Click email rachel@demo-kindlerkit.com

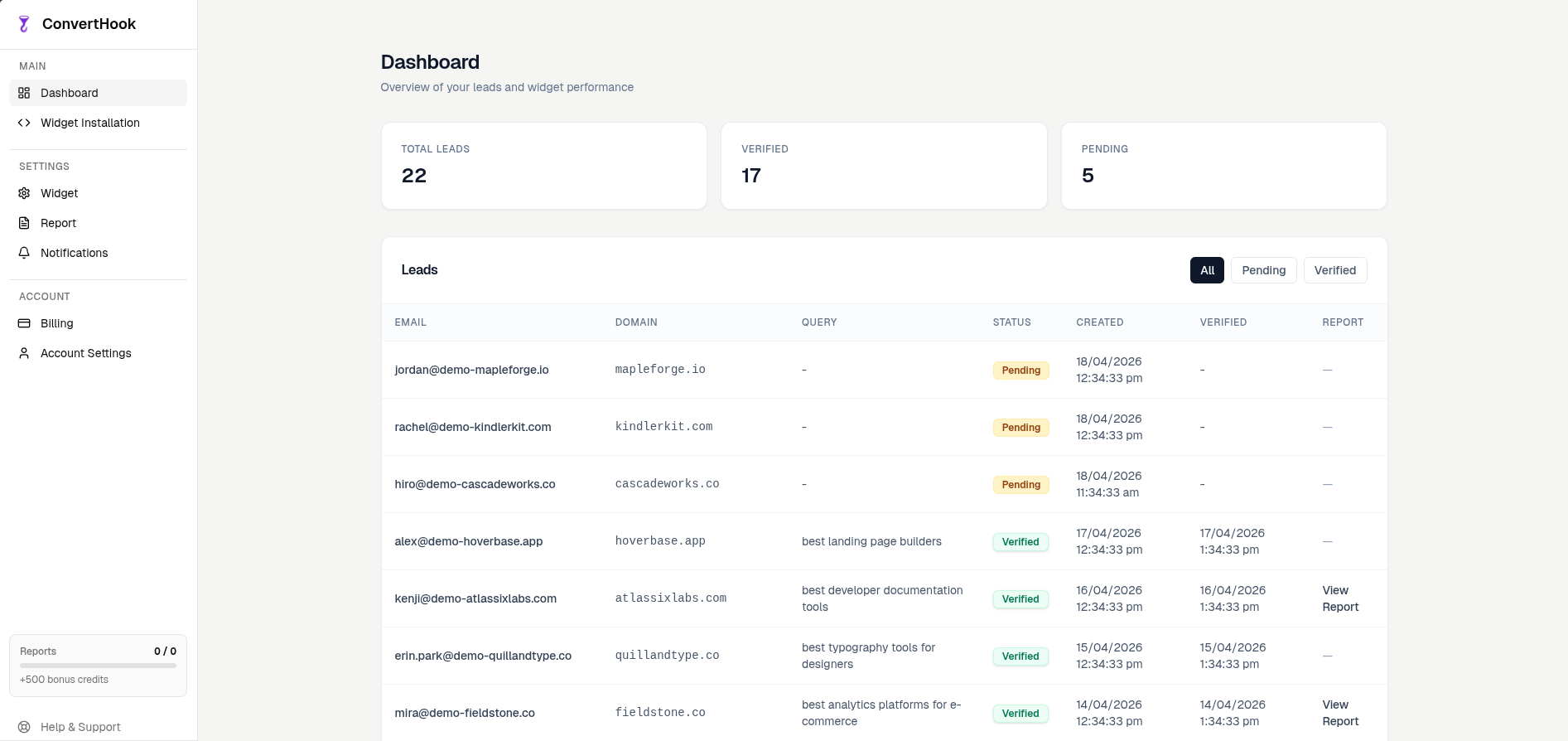point(472,427)
